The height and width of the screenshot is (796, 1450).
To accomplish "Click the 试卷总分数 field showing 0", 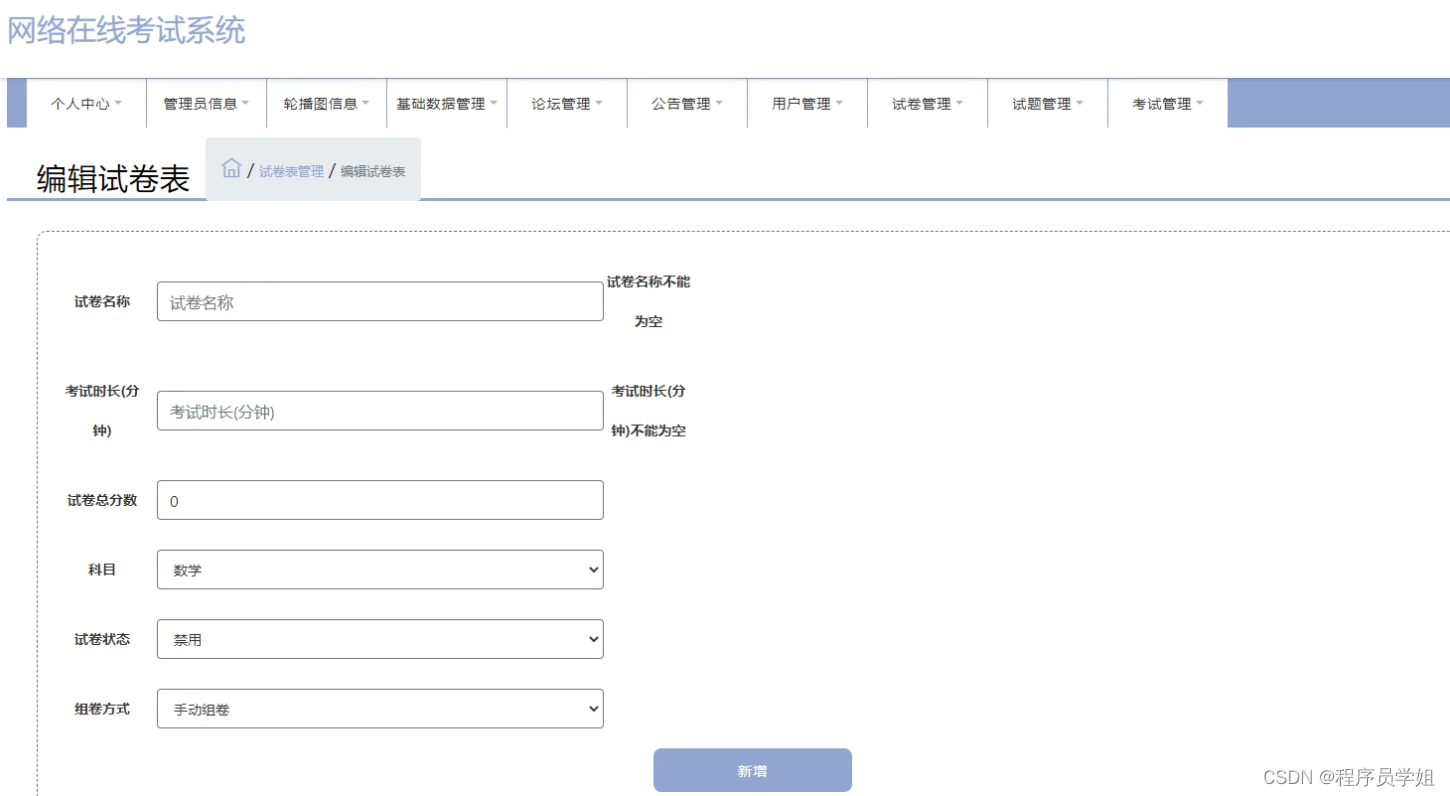I will click(x=380, y=500).
